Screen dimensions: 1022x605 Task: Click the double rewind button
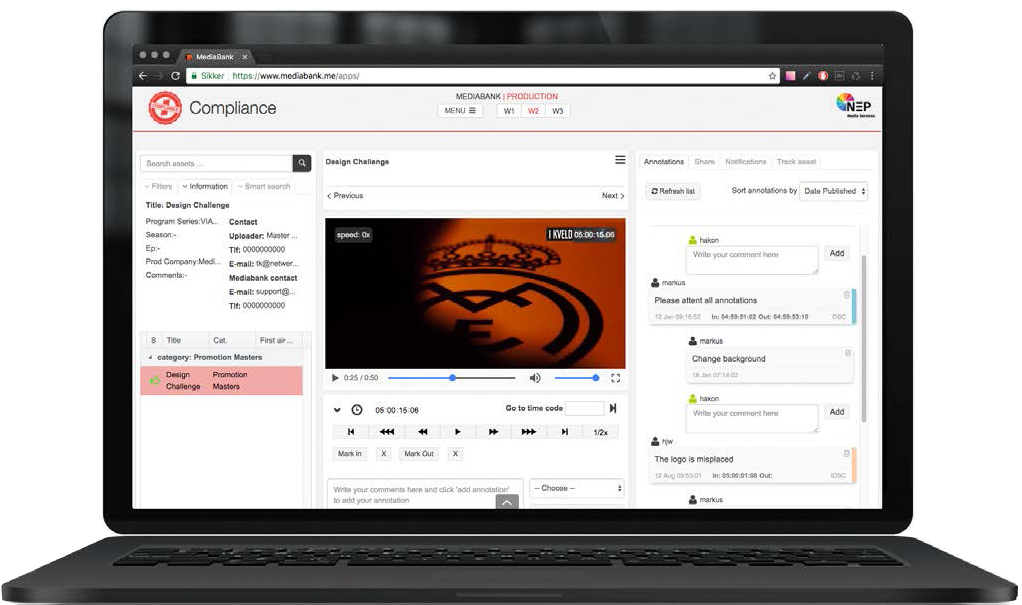coord(422,432)
